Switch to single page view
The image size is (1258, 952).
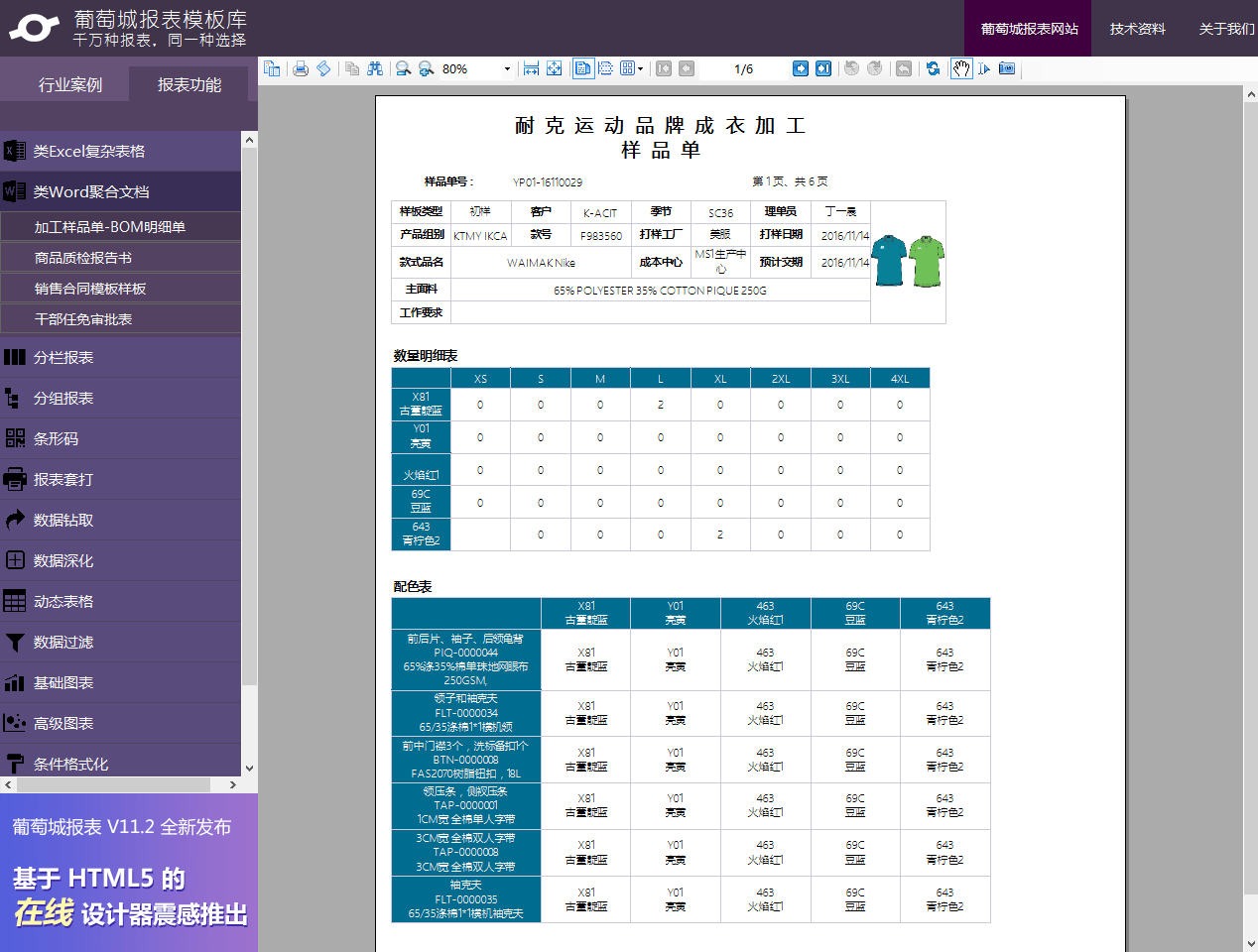point(582,68)
